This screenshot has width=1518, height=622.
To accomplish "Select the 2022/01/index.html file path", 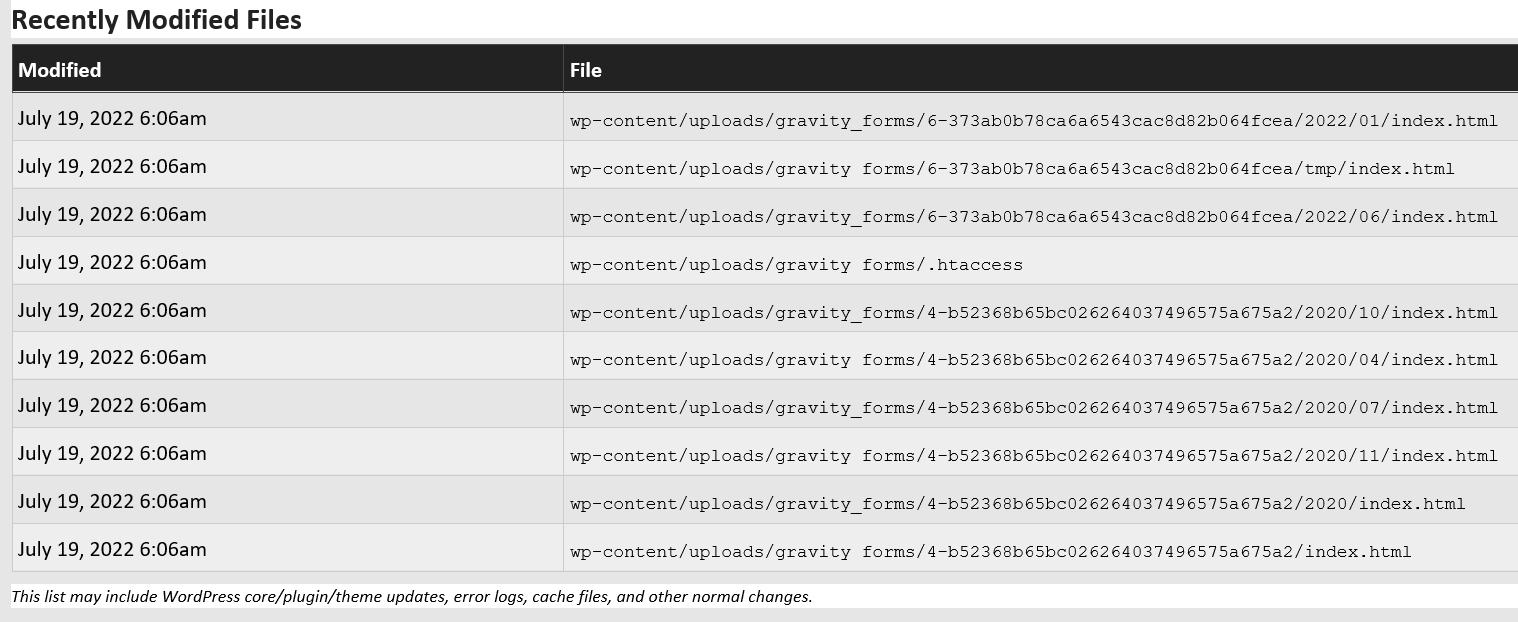I will 1034,121.
